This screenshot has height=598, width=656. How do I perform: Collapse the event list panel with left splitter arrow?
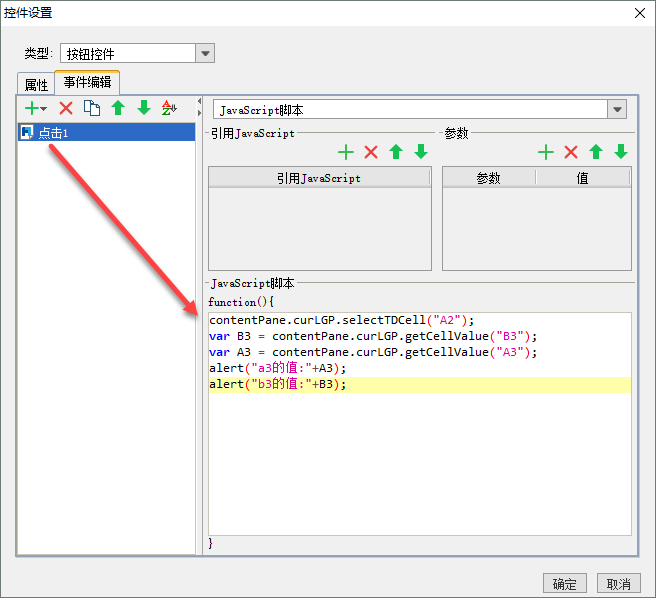[200, 101]
